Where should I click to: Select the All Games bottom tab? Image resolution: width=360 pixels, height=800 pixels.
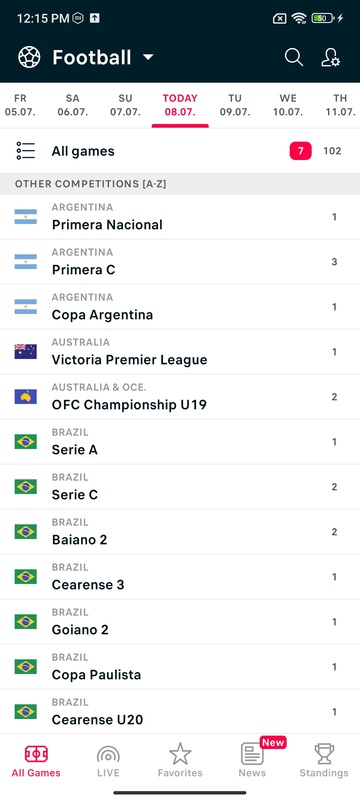(36, 761)
